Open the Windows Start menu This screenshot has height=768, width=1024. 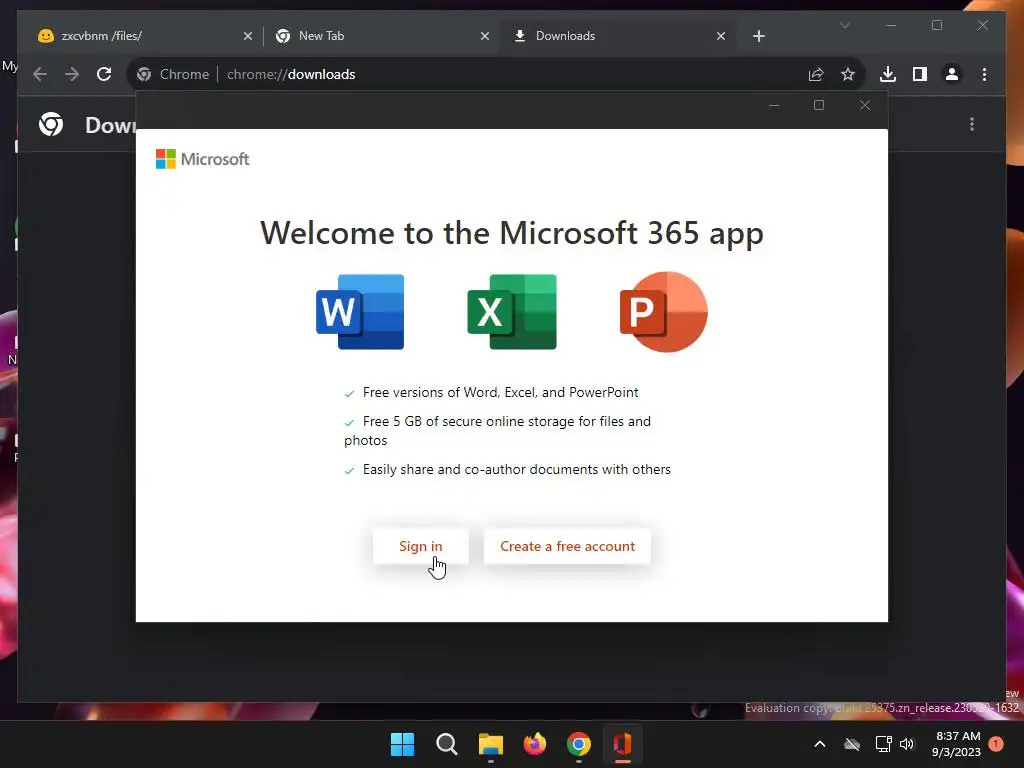pos(402,744)
